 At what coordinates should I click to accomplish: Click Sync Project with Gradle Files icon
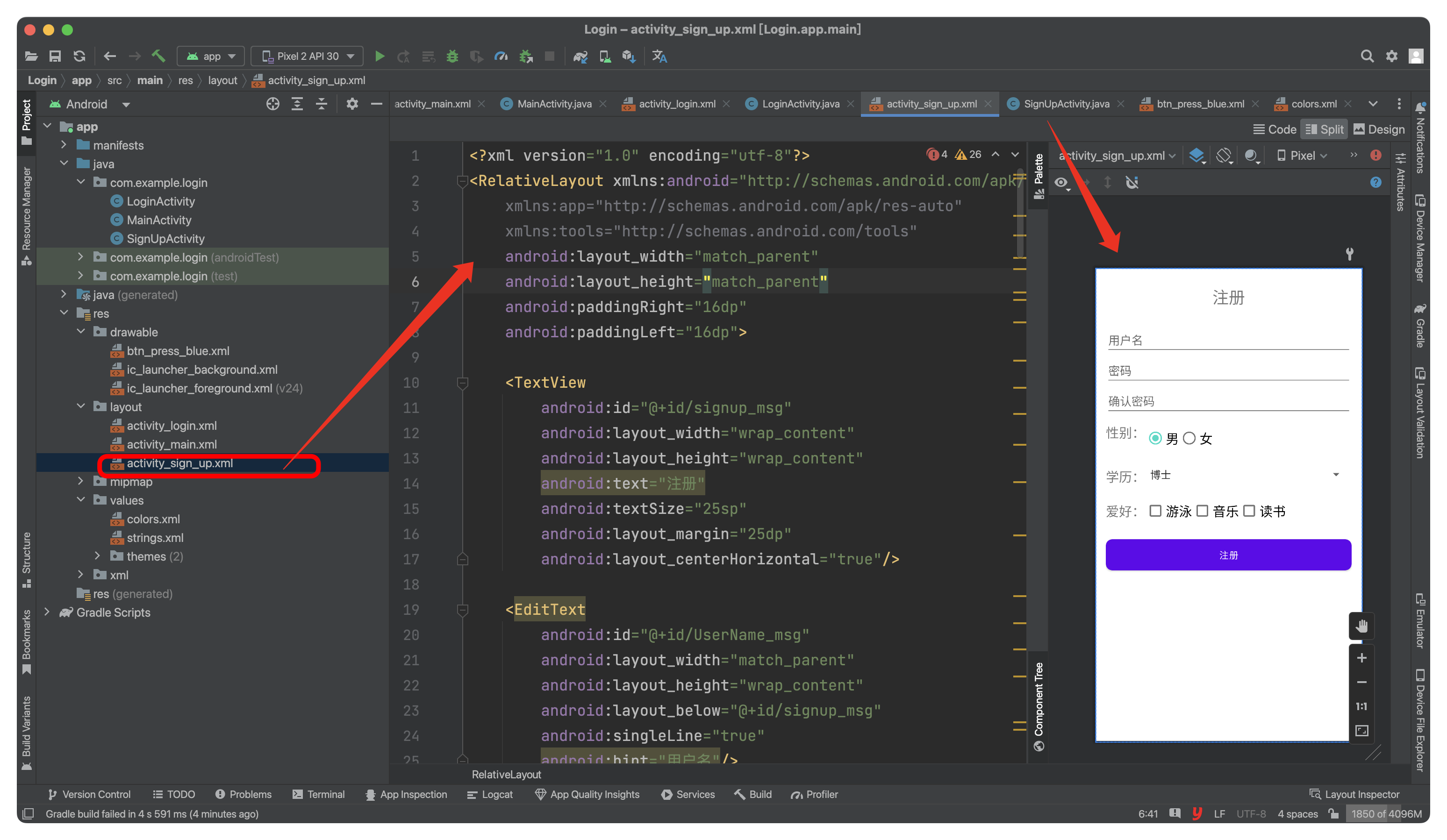(580, 56)
